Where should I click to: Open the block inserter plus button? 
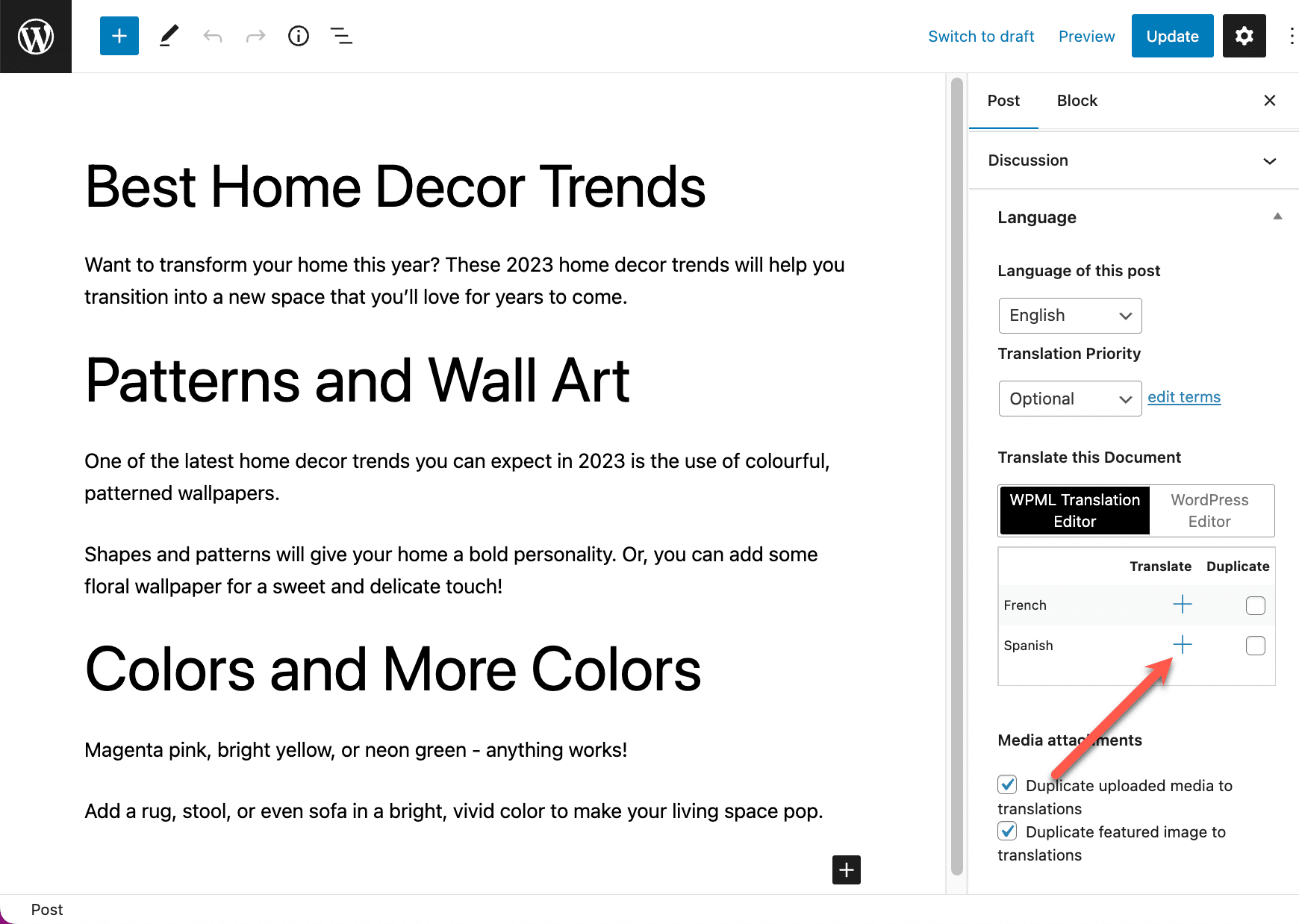[119, 36]
